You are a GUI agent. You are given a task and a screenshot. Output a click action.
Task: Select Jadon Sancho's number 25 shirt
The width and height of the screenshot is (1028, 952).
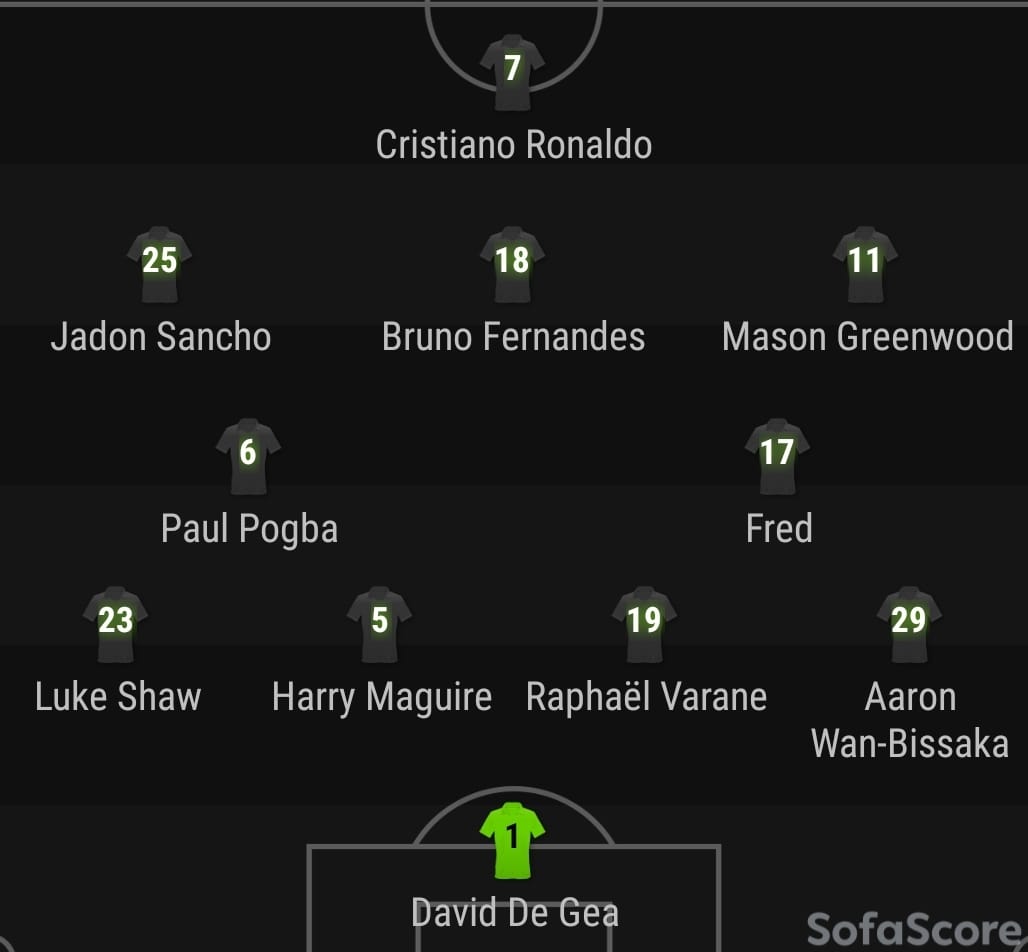pyautogui.click(x=159, y=265)
